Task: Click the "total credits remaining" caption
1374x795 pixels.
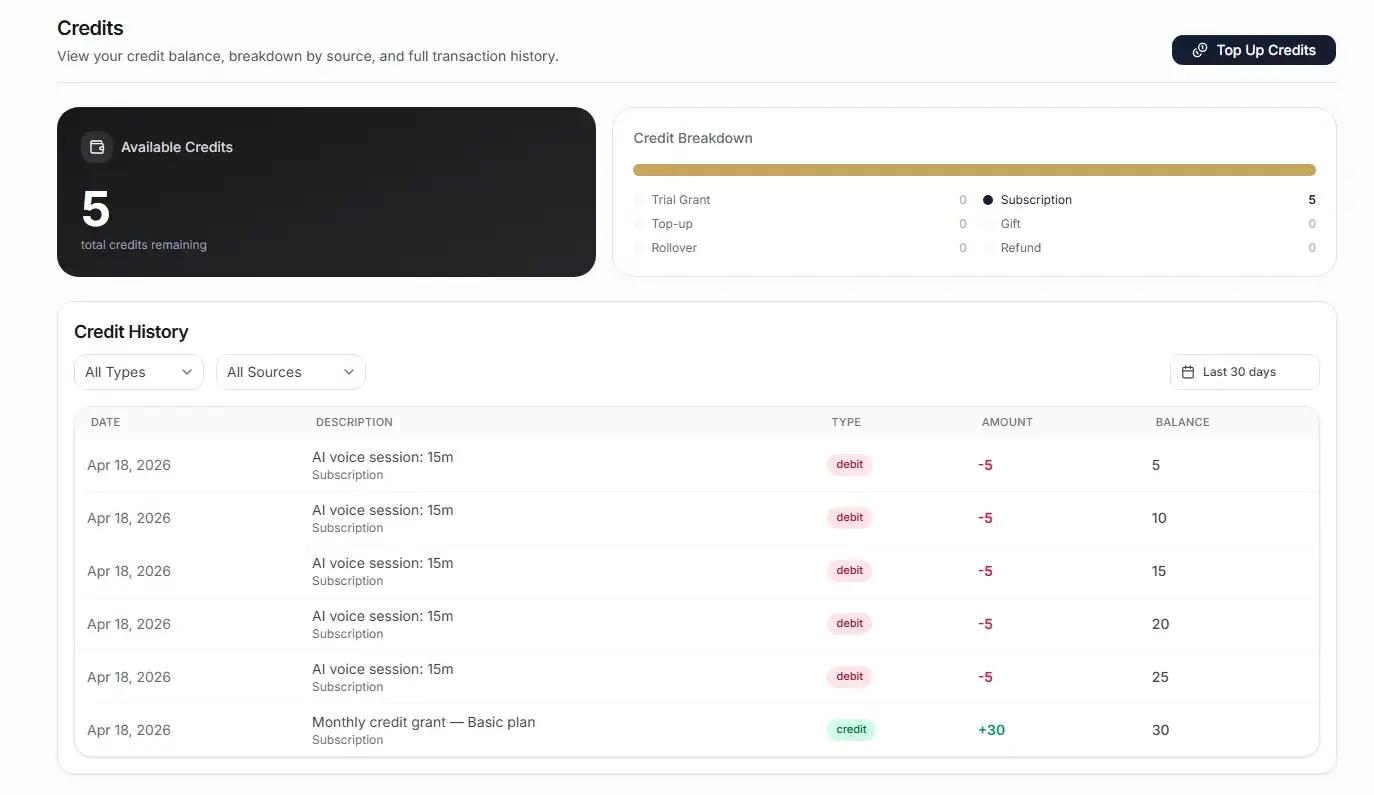Action: click(x=144, y=245)
